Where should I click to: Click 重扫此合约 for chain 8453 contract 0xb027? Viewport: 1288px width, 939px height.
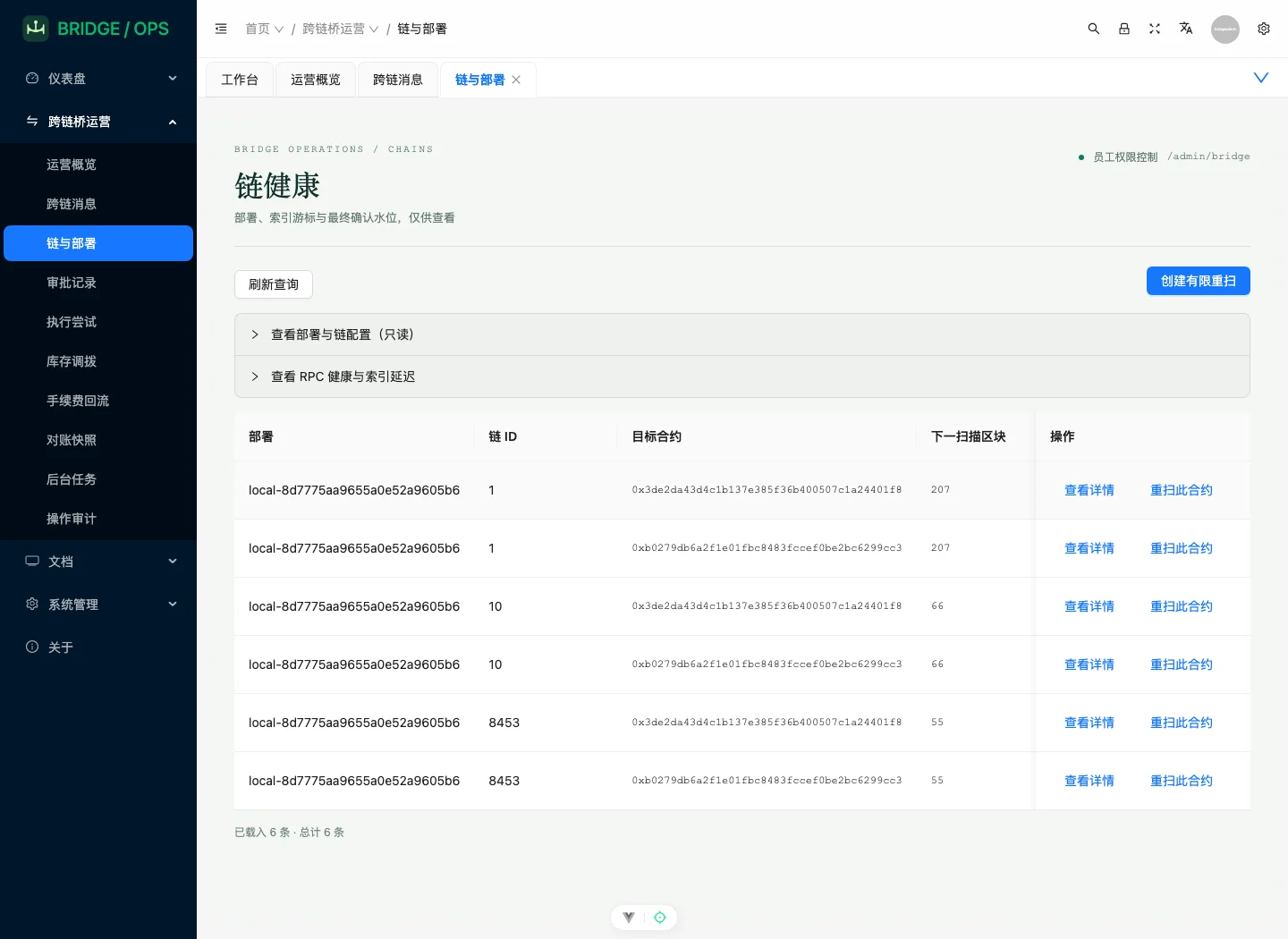click(x=1182, y=781)
